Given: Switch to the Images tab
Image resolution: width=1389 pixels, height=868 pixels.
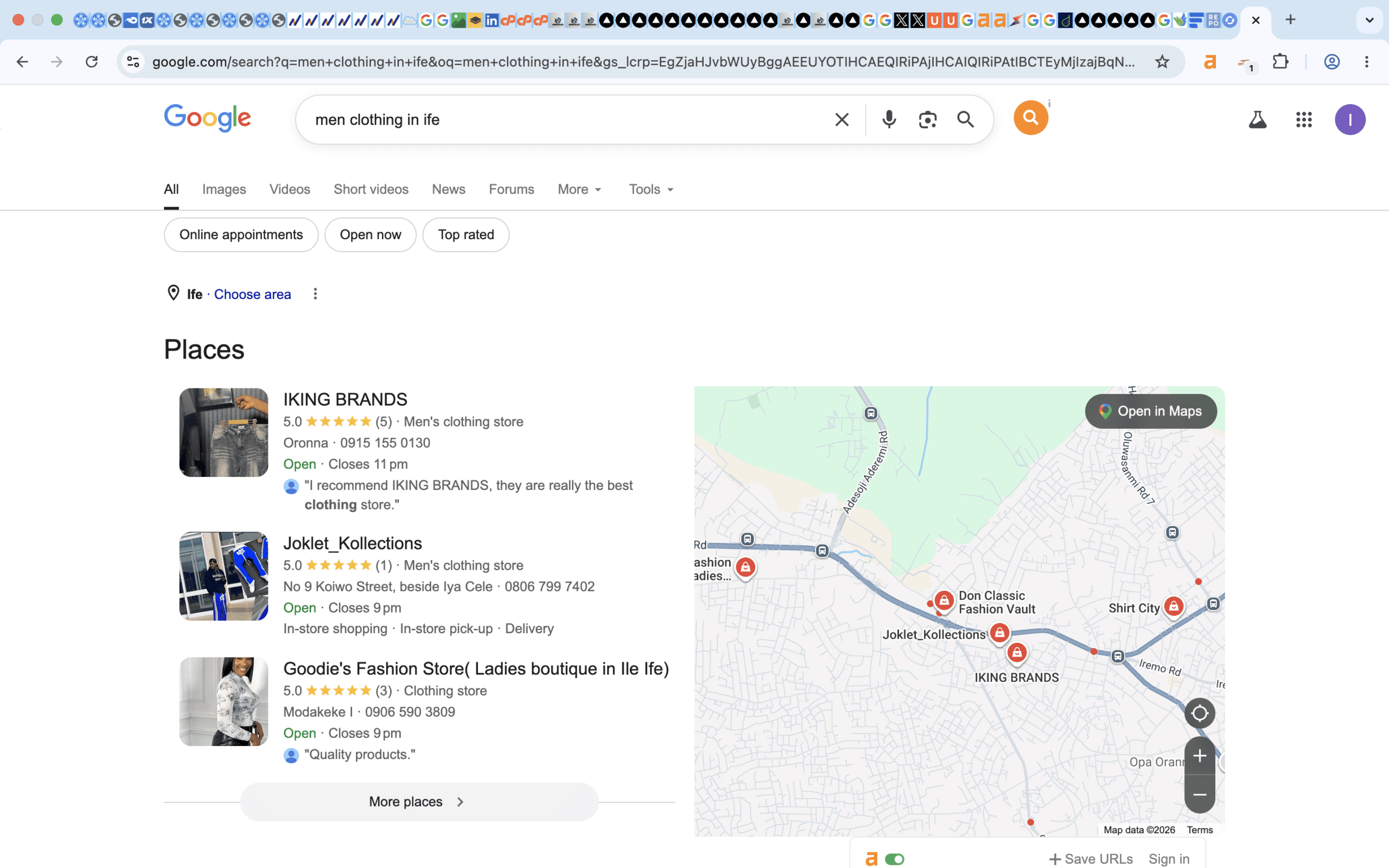Looking at the screenshot, I should pyautogui.click(x=224, y=189).
